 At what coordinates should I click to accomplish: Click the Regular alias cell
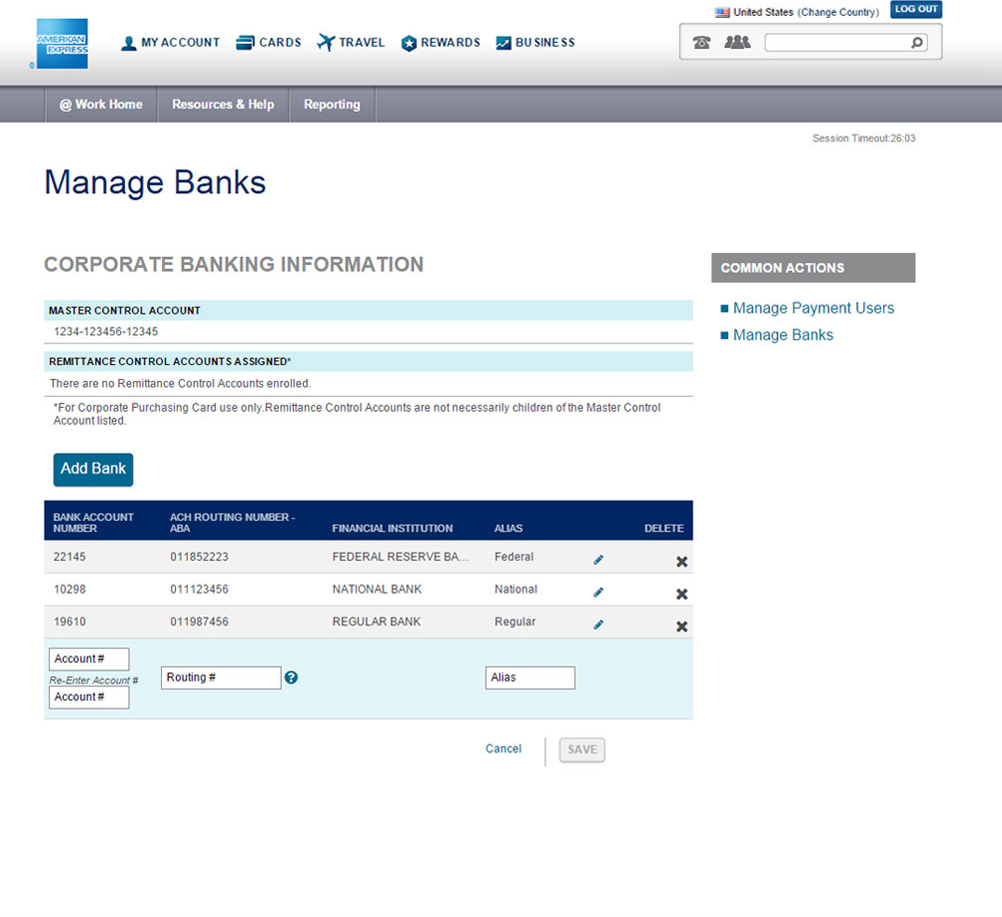coord(515,622)
